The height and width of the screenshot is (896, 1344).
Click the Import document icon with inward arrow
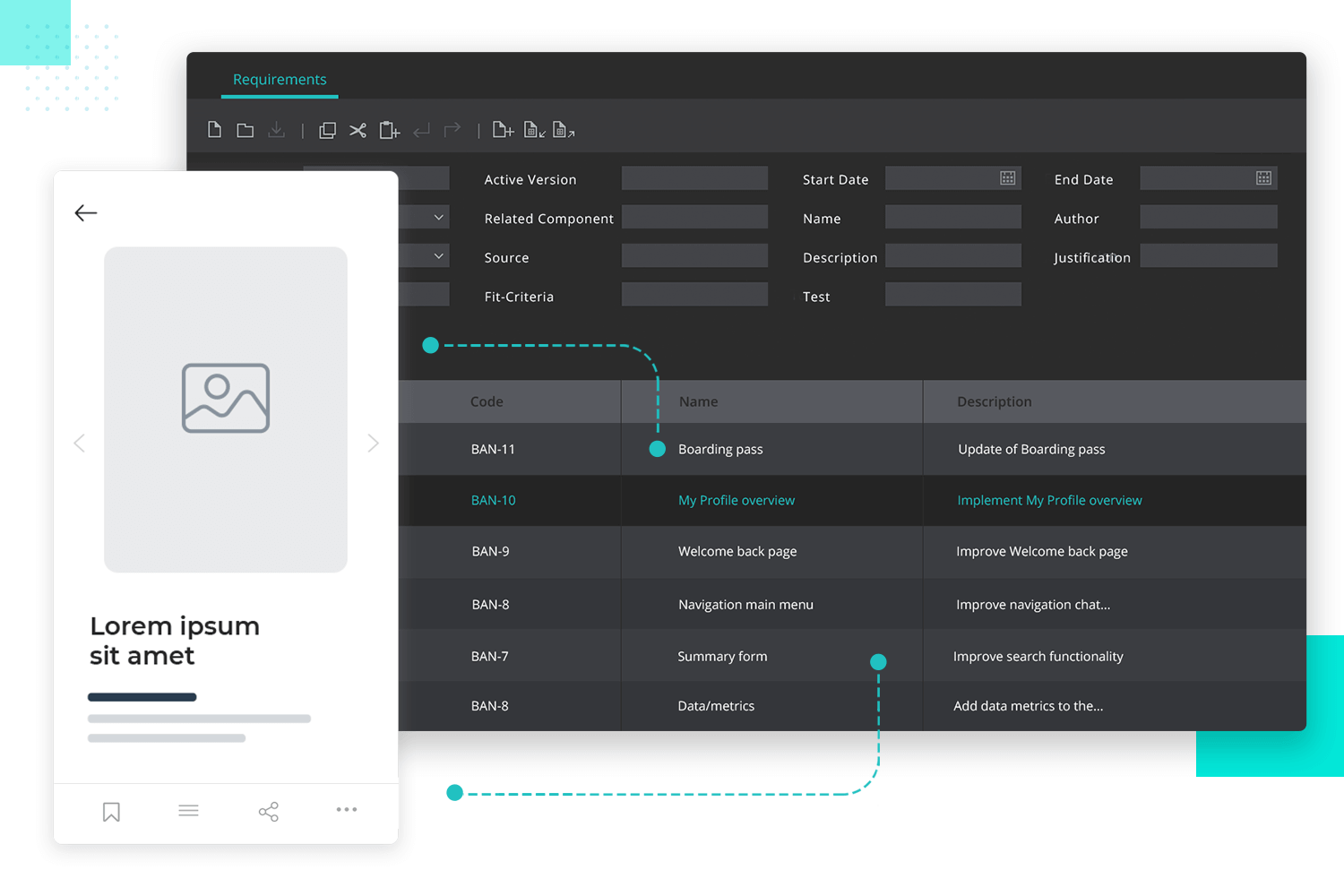pos(534,131)
